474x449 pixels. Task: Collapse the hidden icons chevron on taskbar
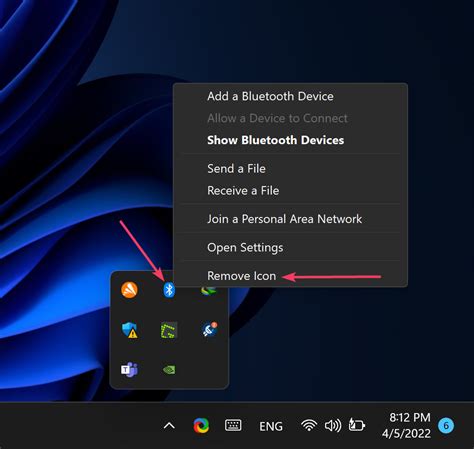click(x=169, y=426)
